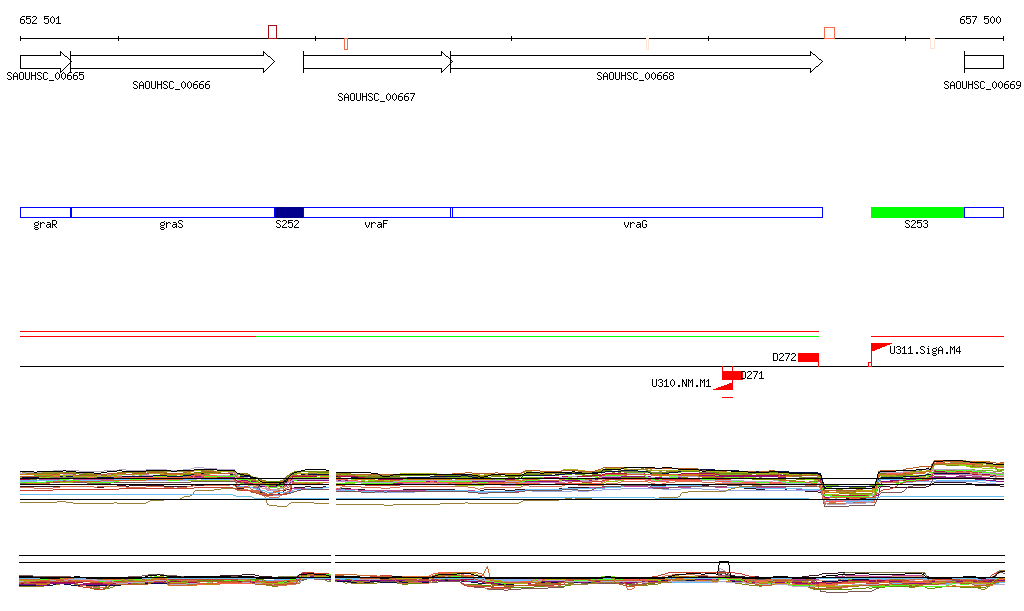Image resolution: width=1024 pixels, height=611 pixels.
Task: Select the SAOUHSC_00668 gene arrow
Action: [636, 62]
